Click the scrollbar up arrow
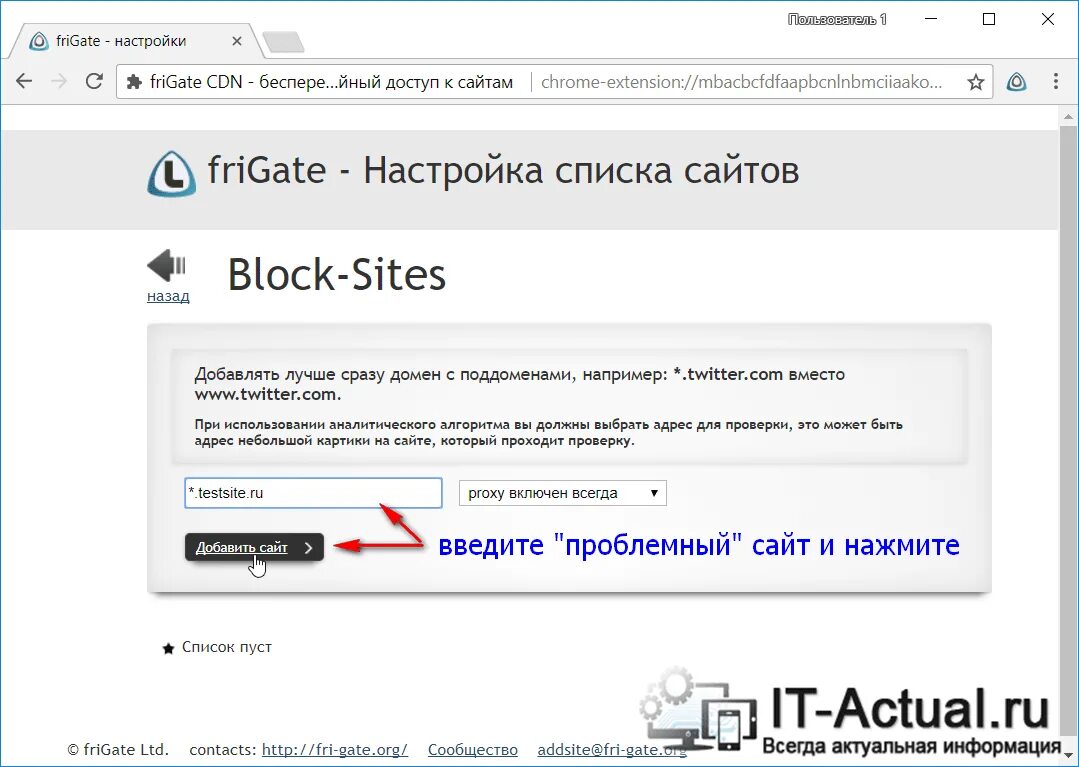 click(x=1068, y=117)
